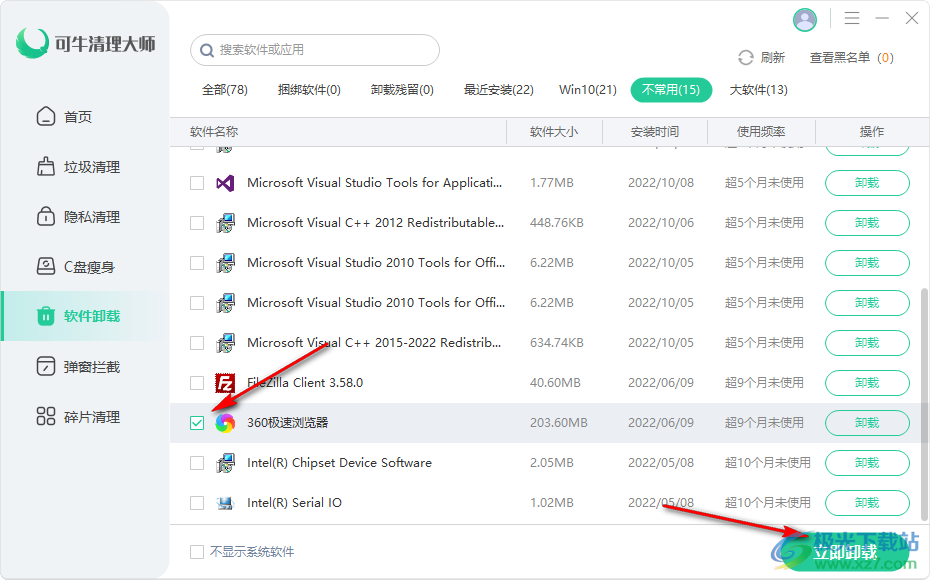Viewport: 930px width, 580px height.
Task: Click Visual C++ 2012 installer icon
Action: [225, 223]
